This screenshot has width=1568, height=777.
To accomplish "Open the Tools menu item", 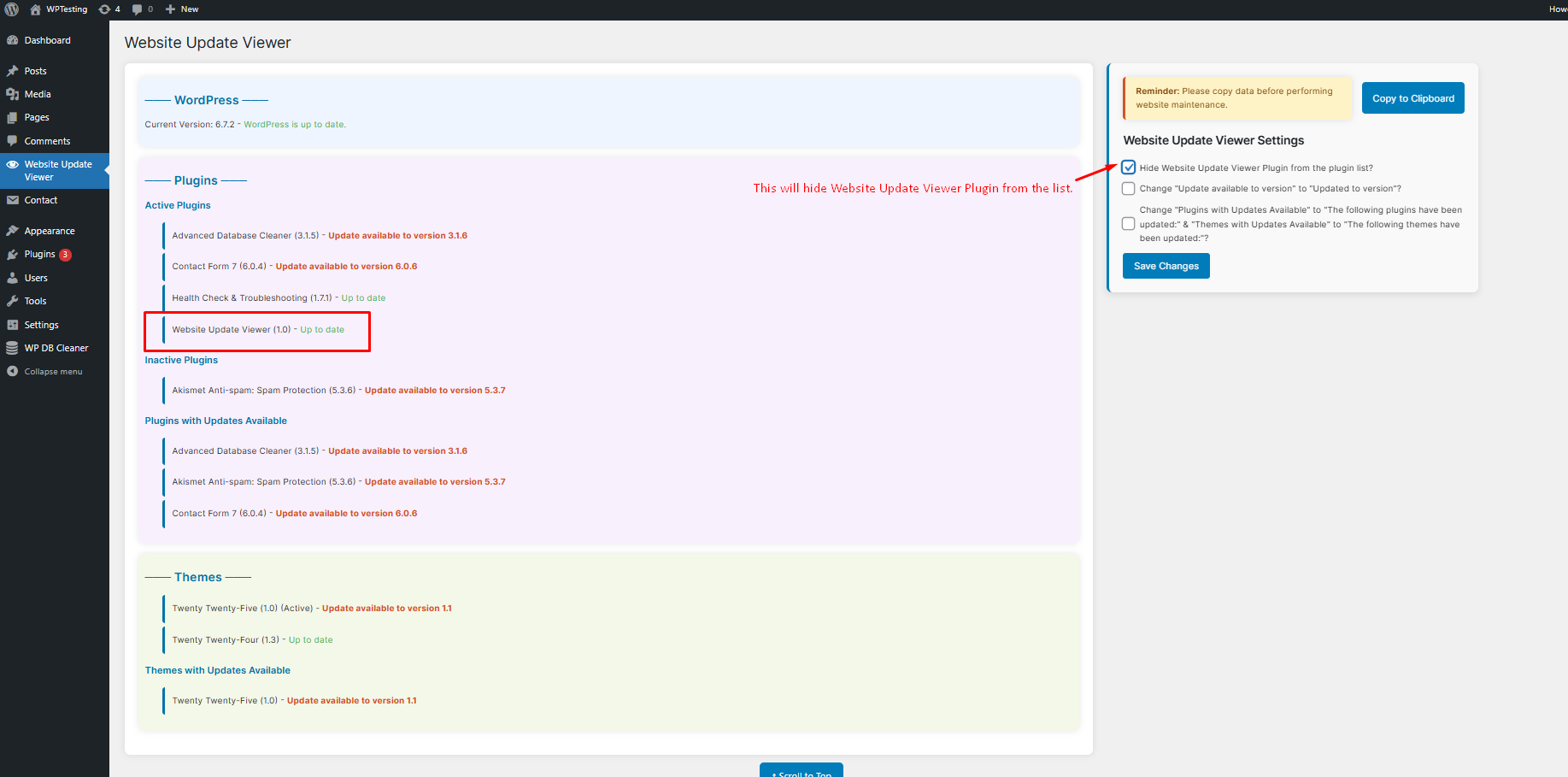I will (x=55, y=301).
